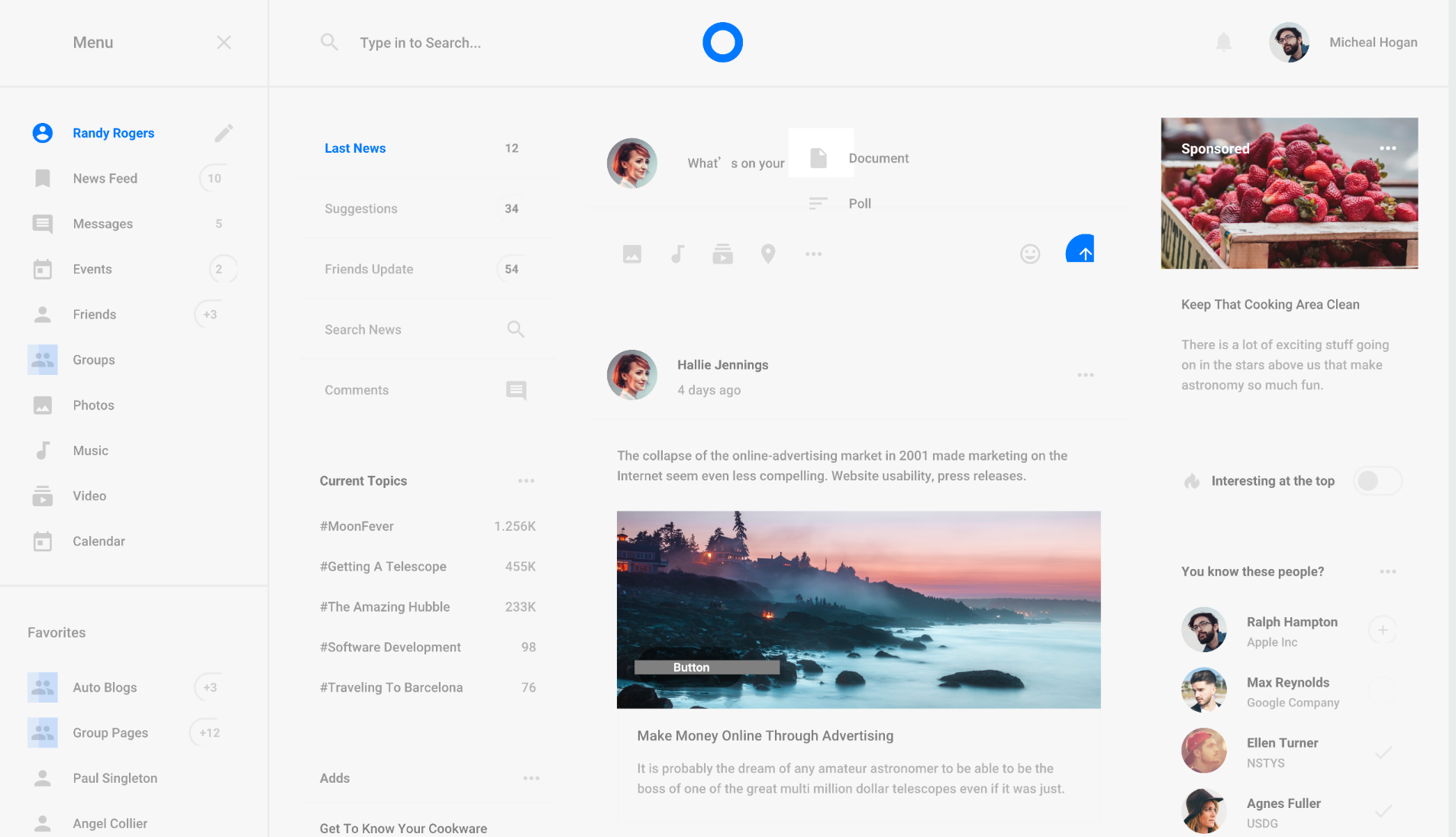Attach an image using the photo icon
Screen dimensions: 1456x837
point(632,254)
